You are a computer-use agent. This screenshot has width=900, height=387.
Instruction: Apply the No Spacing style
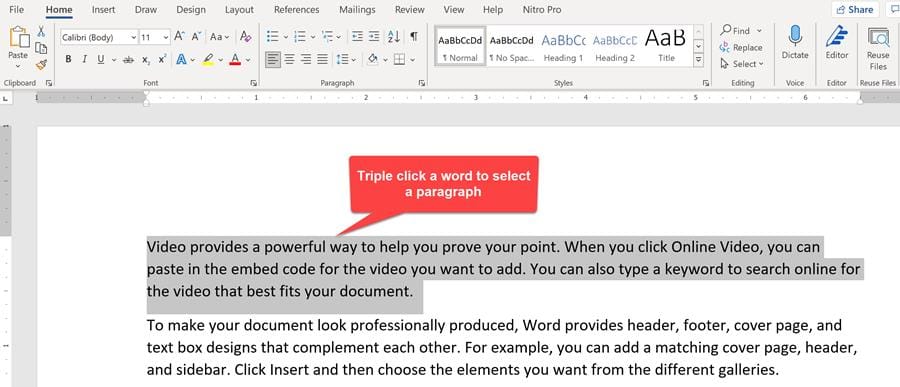[x=511, y=47]
